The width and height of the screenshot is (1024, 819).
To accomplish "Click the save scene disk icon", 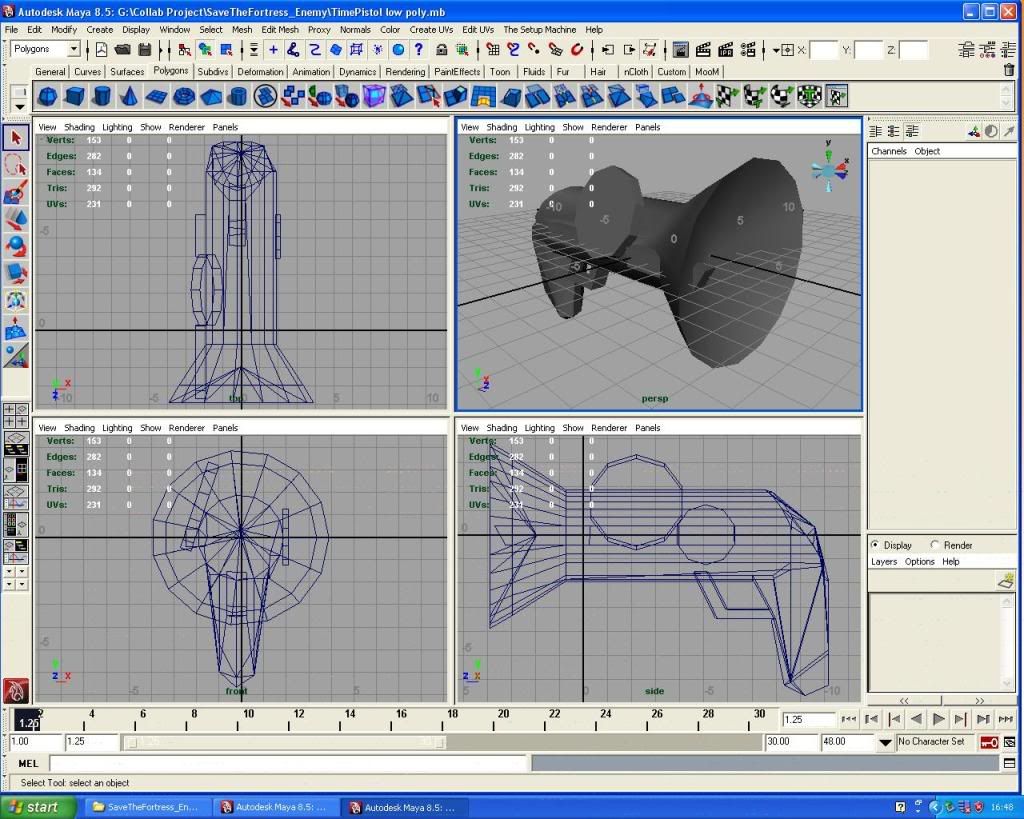I will coord(145,50).
